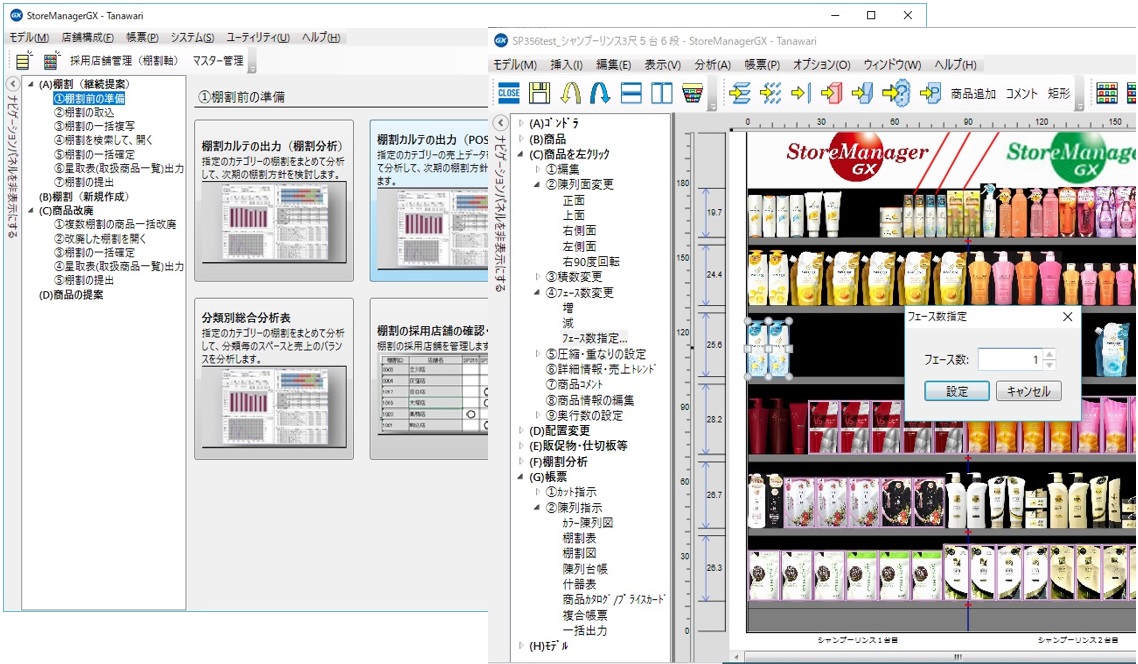Increase face count with the up stepper
This screenshot has width=1138, height=664.
(1049, 353)
